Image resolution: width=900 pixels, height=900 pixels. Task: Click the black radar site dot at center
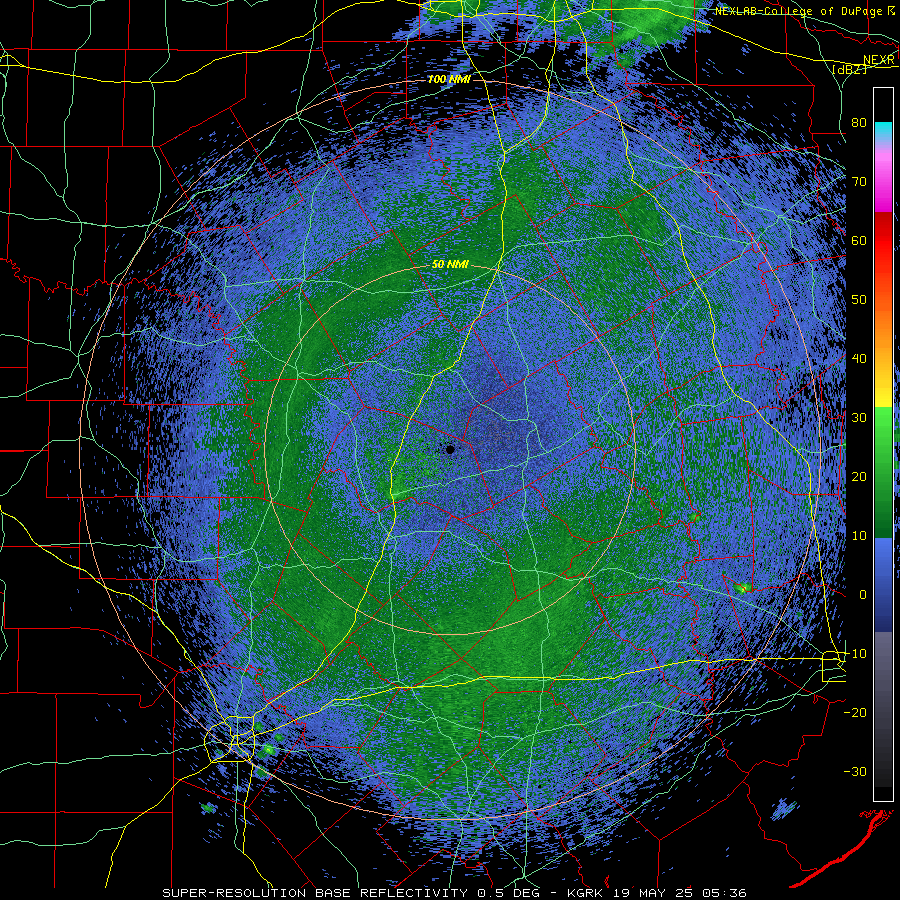[451, 449]
